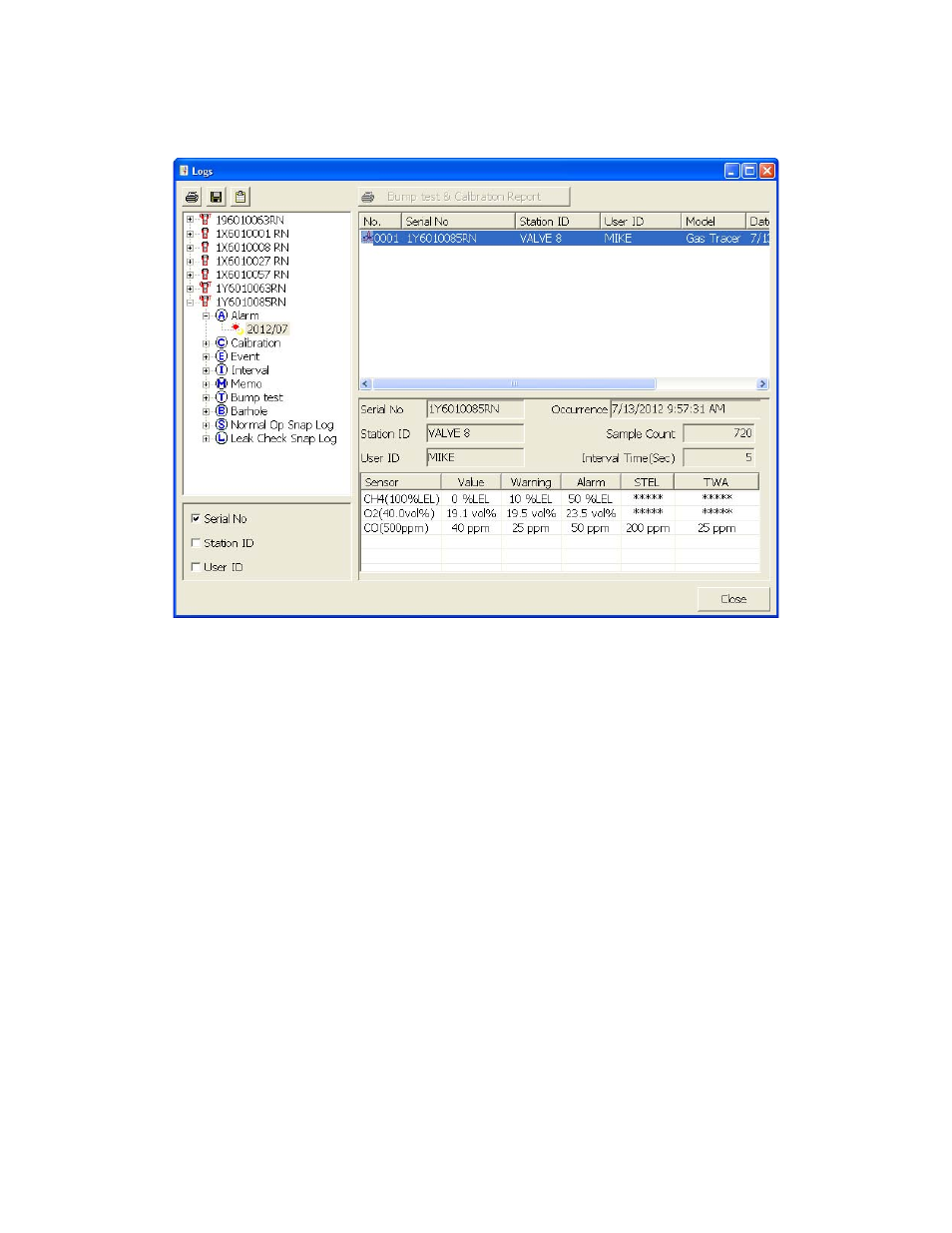952x1233 pixels.
Task: Click the Serial No field with 1Y6010085RN
Action: [475, 409]
